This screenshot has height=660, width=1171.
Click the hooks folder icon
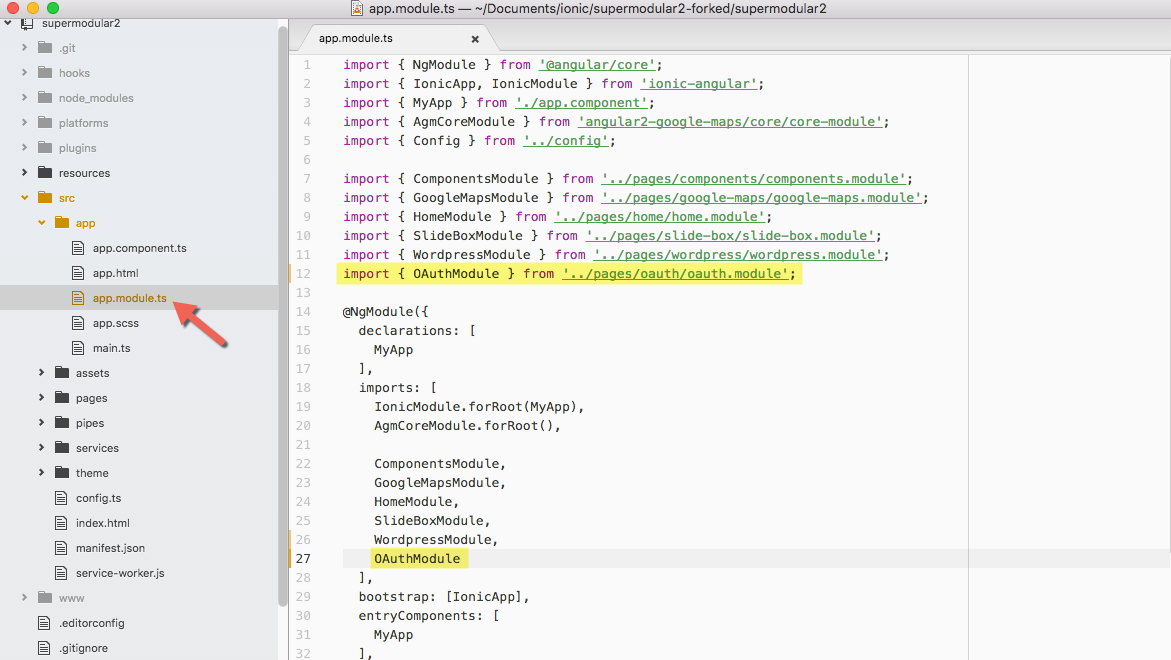[45, 72]
